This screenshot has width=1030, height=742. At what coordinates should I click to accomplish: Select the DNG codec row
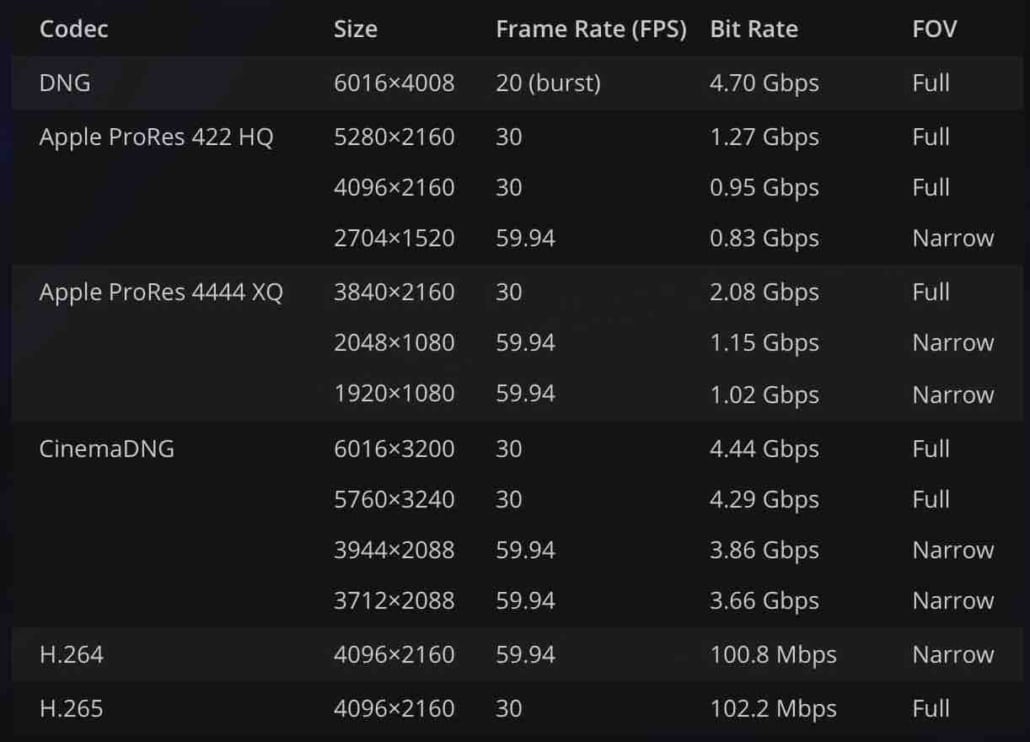516,83
